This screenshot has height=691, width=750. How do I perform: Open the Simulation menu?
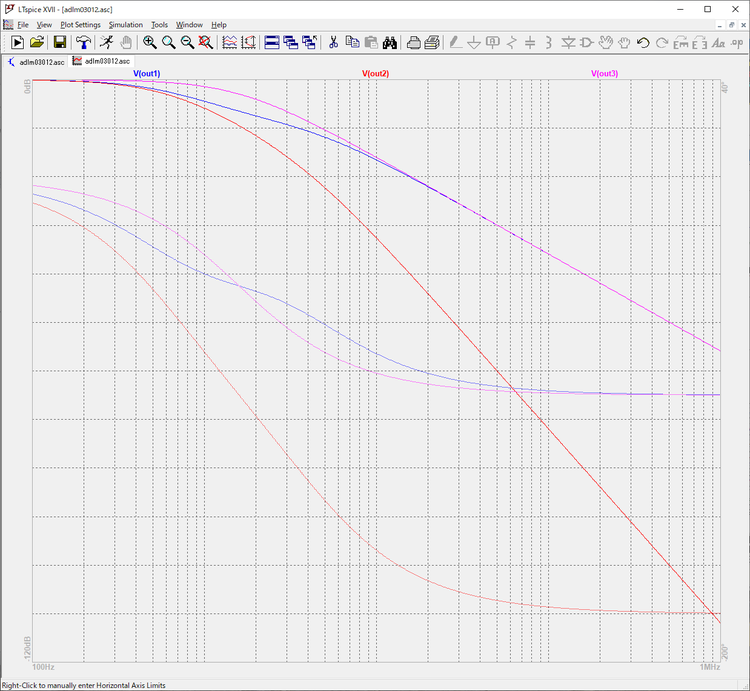pyautogui.click(x=125, y=24)
